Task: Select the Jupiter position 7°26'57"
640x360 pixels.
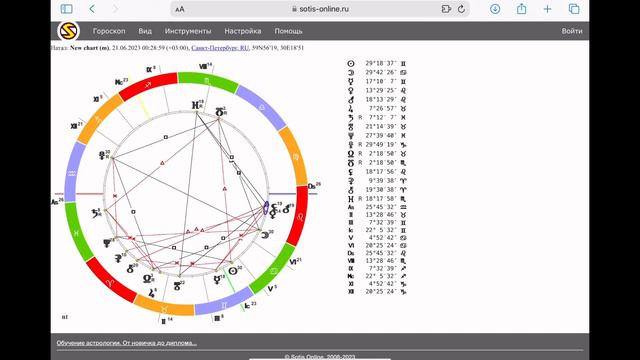Action: (381, 109)
